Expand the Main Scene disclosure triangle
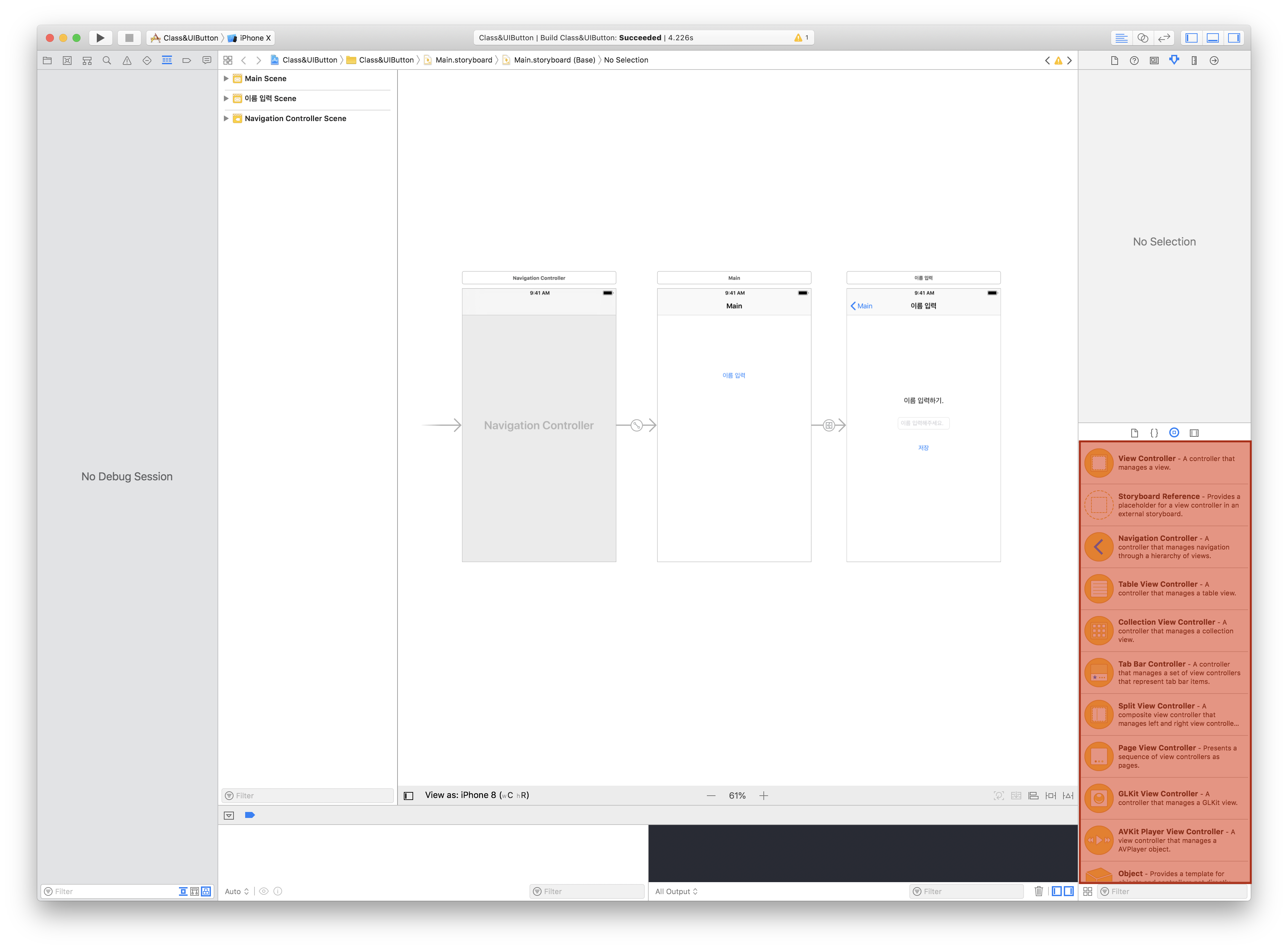Screen dimensions: 1288x950 226,78
